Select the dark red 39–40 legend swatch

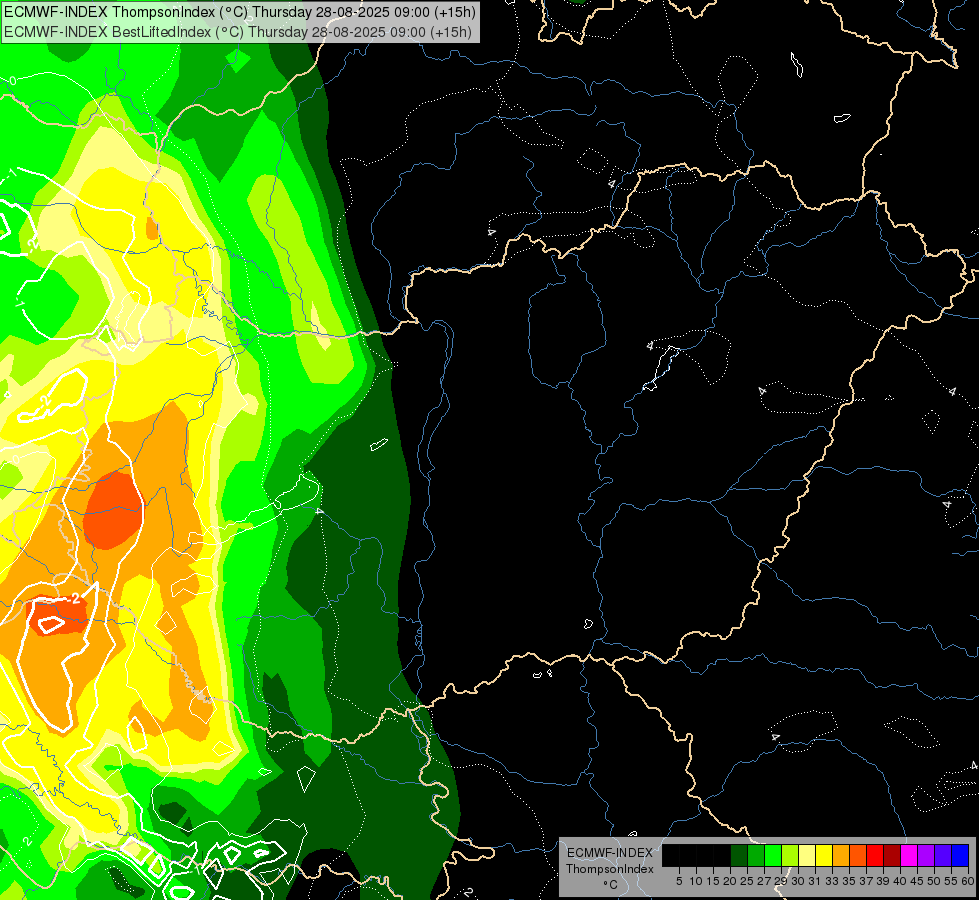point(892,855)
